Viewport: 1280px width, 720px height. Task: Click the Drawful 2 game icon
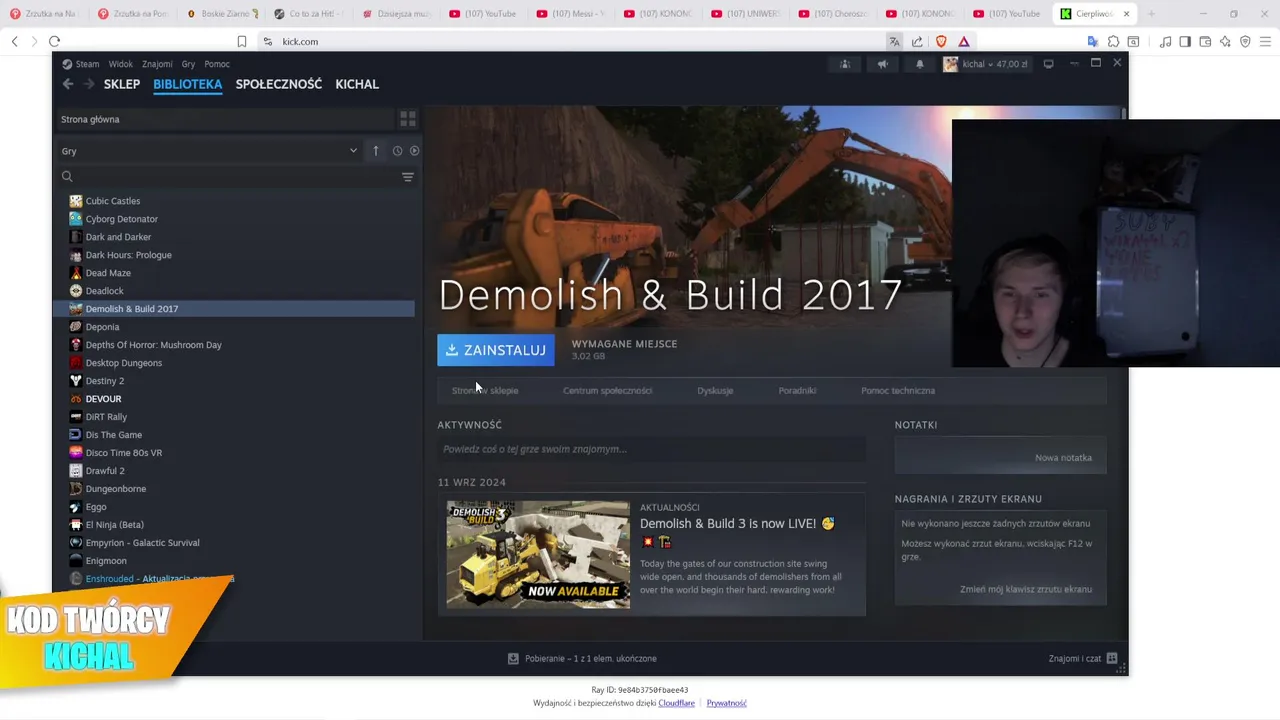tap(76, 471)
